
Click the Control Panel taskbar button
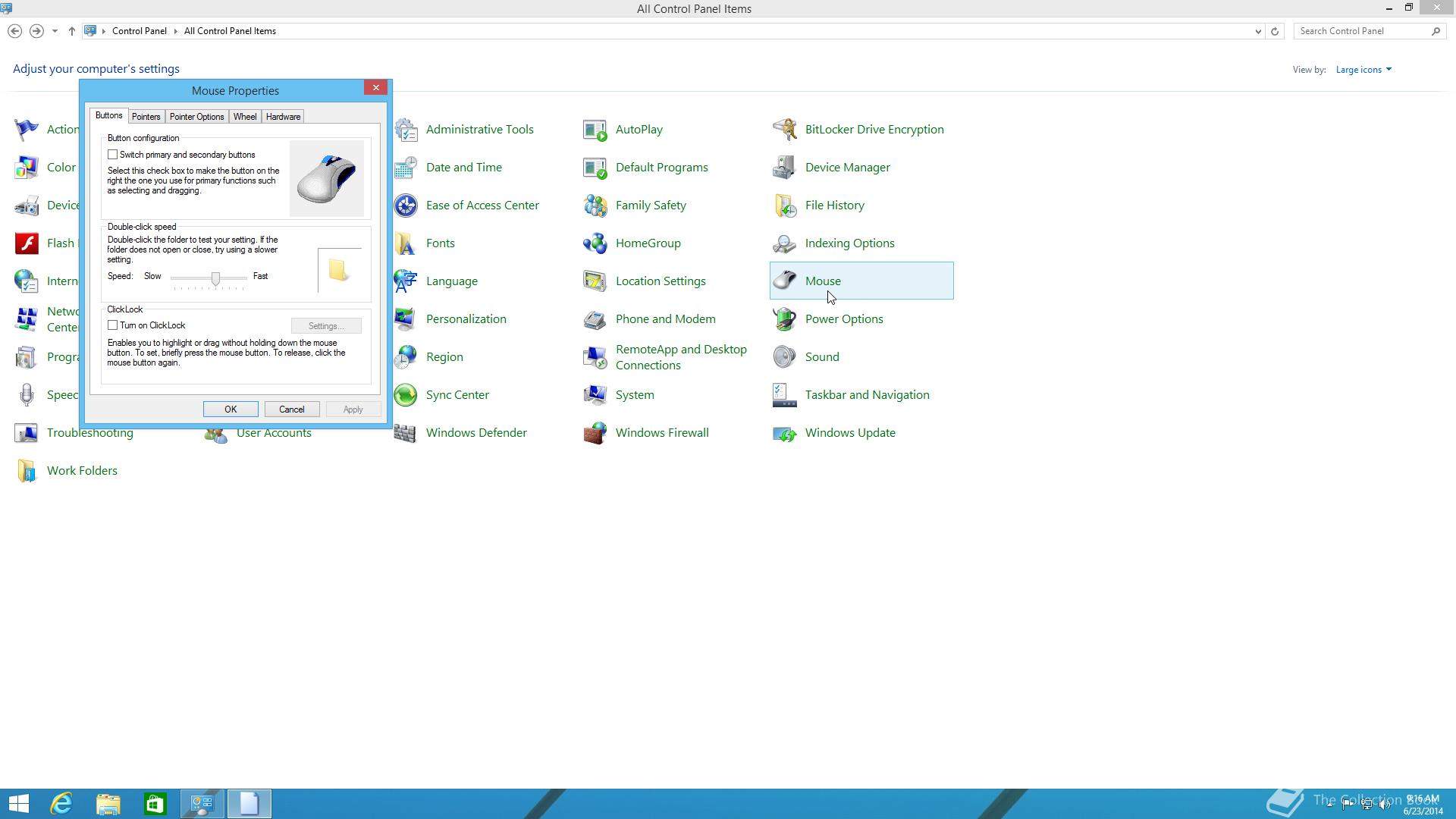point(202,804)
